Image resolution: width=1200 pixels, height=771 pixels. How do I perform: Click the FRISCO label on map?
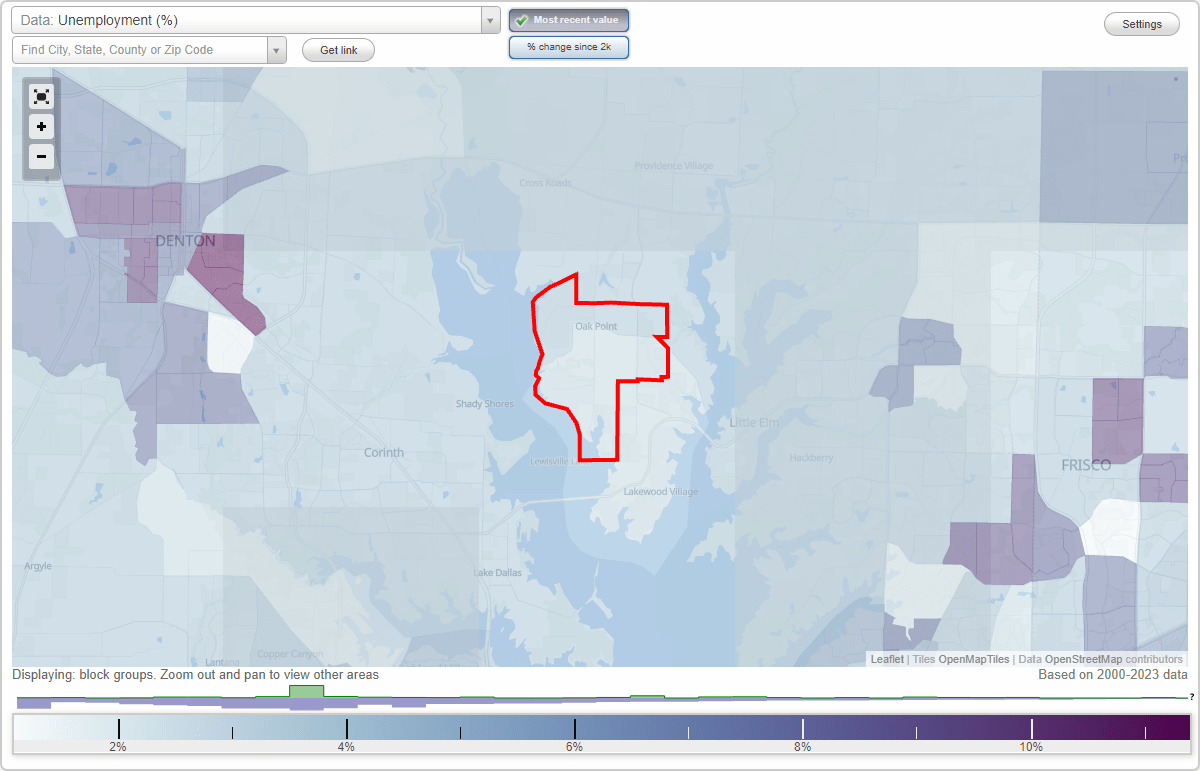[x=1087, y=466]
